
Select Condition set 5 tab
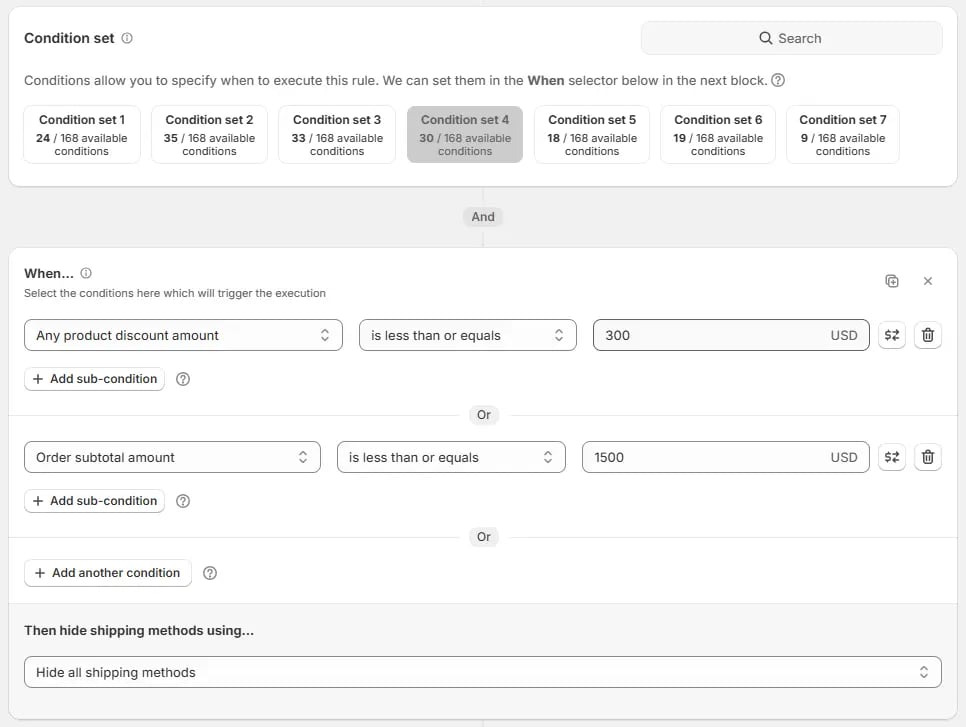(592, 134)
